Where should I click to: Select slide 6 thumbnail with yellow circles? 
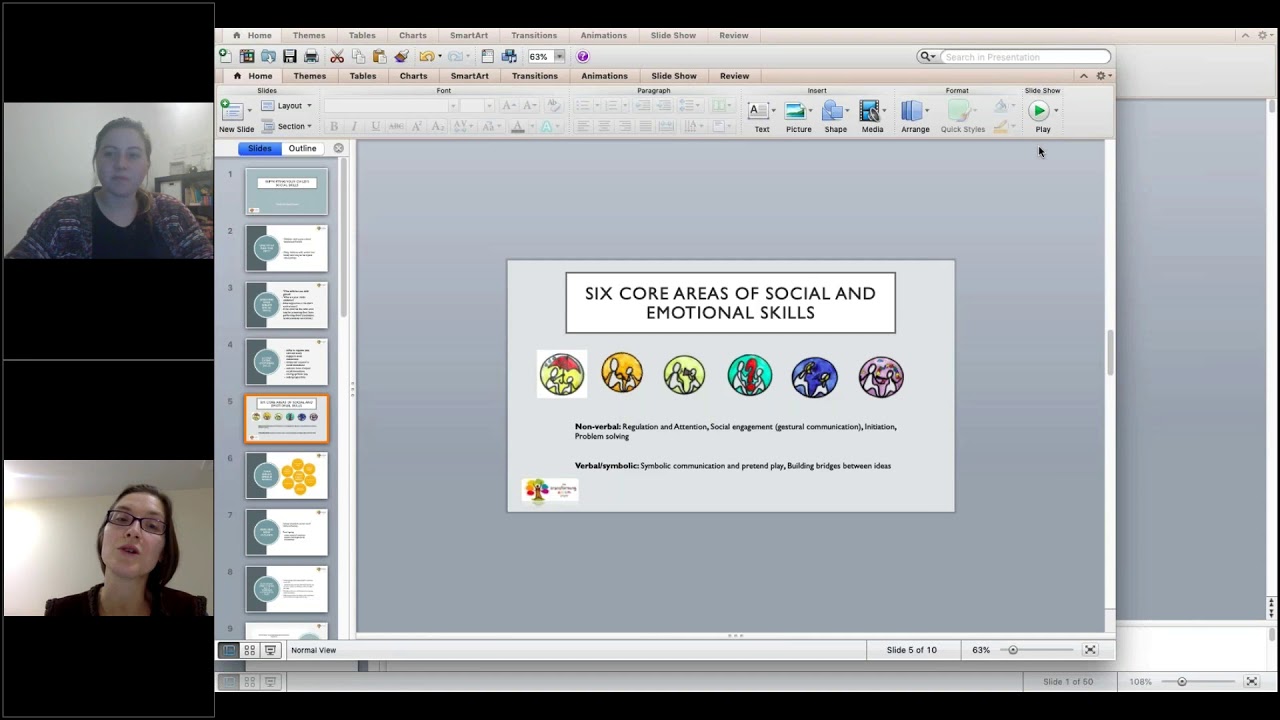(287, 476)
